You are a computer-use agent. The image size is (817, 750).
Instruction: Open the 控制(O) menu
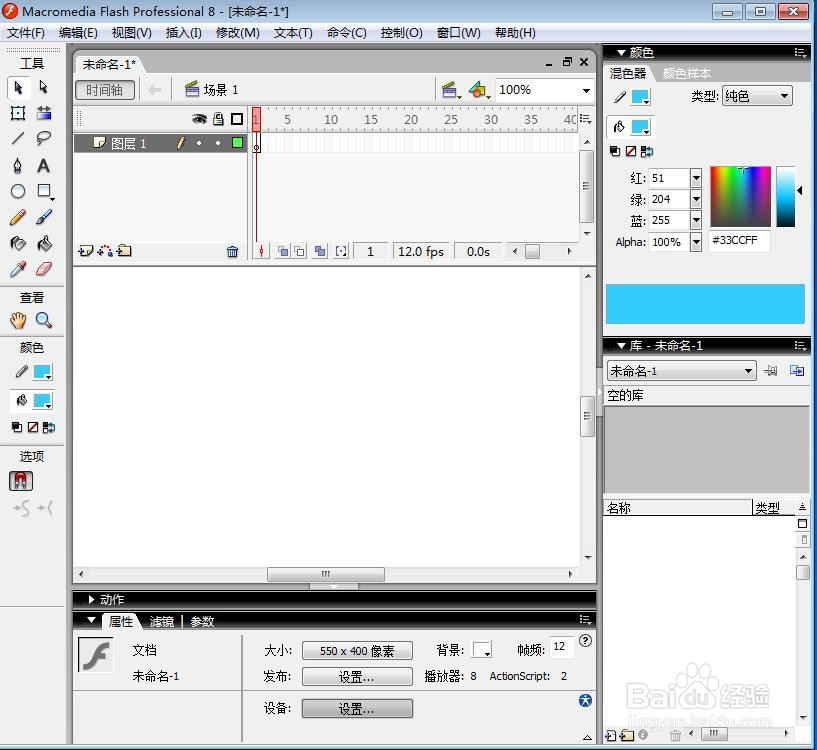[x=401, y=33]
